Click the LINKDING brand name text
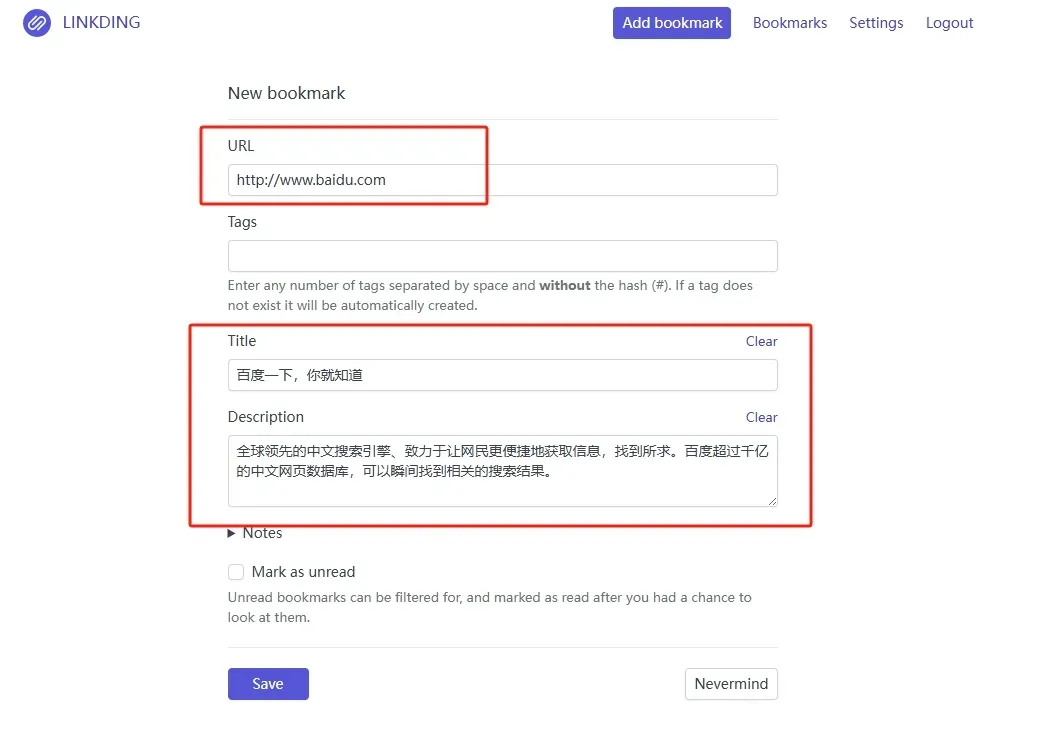 (101, 22)
